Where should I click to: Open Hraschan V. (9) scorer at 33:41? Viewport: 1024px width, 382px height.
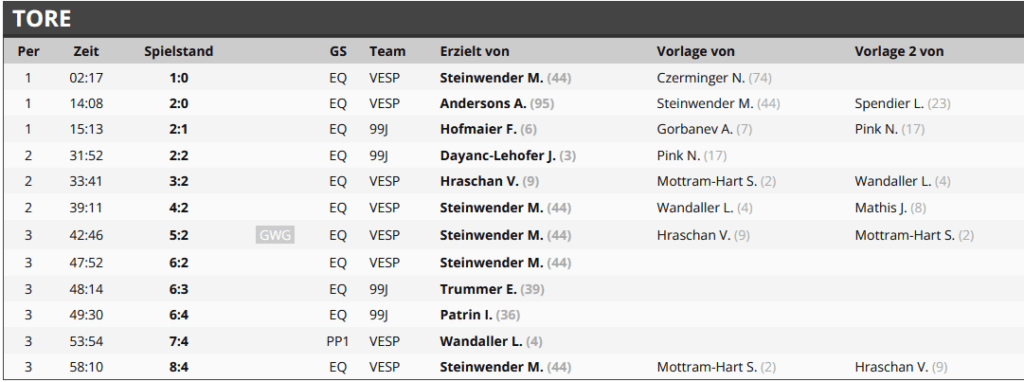[x=489, y=181]
